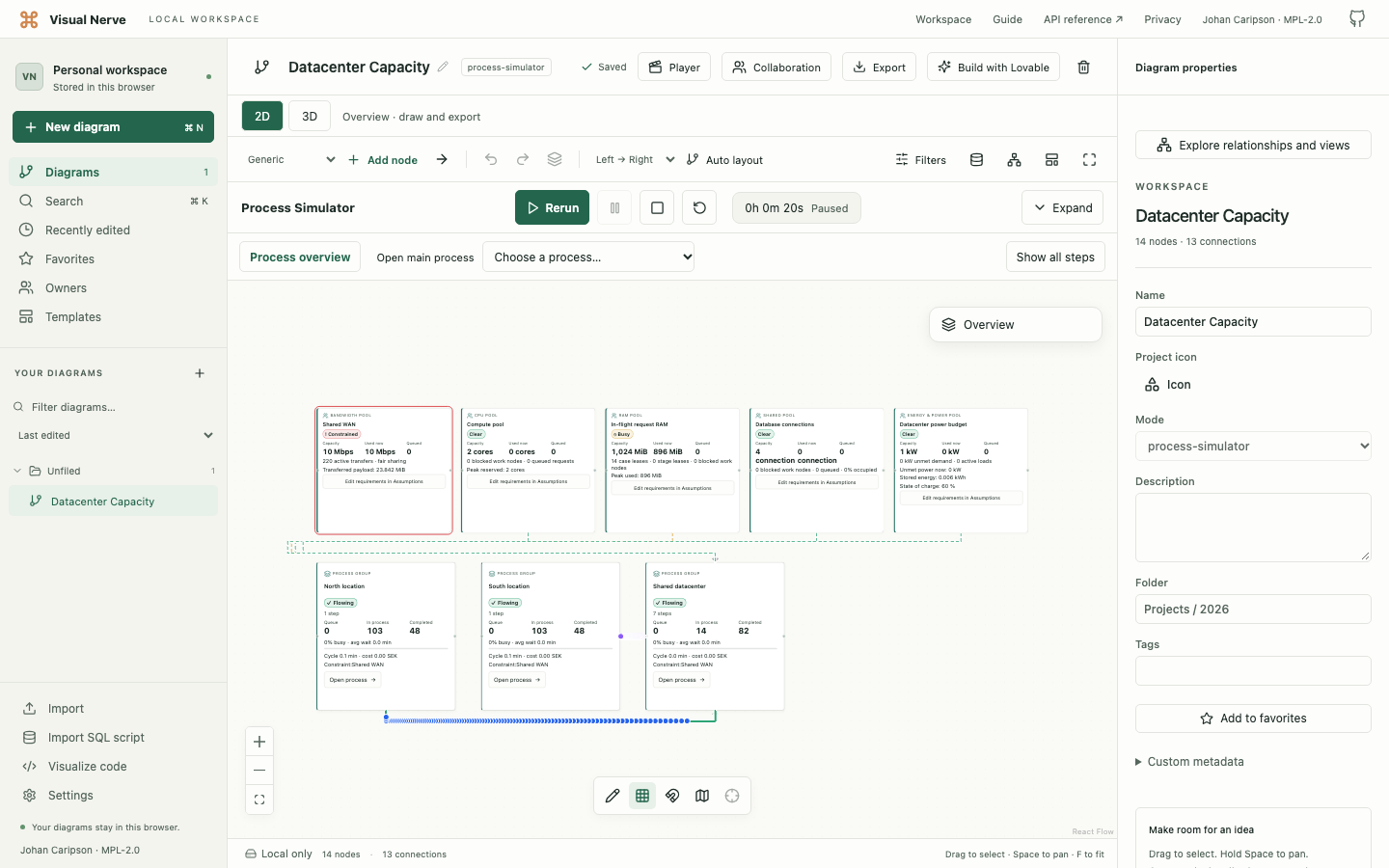Open the Choose a process dropdown

[x=588, y=257]
